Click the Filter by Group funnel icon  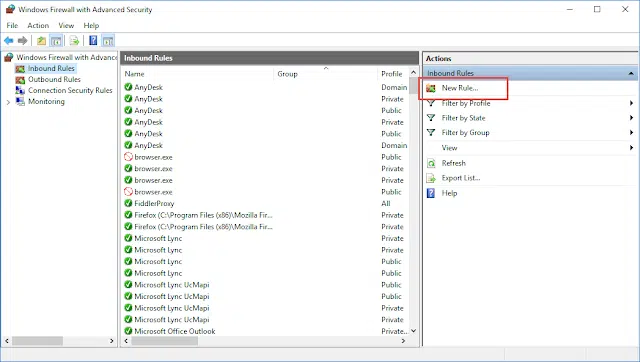coord(431,133)
